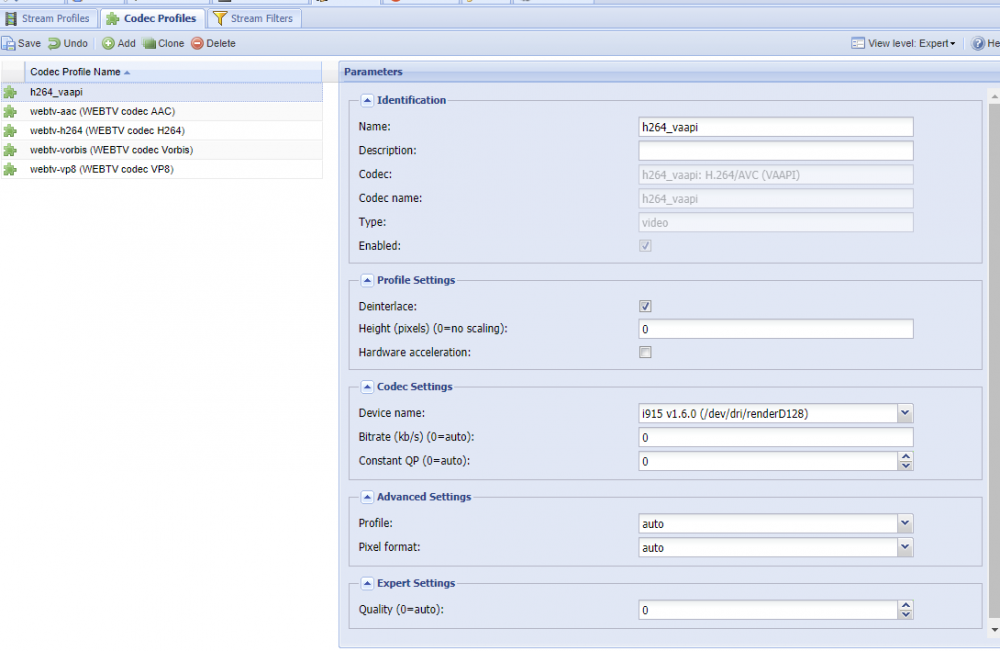Screen dimensions: 1000x651
Task: Switch to the Stream Filters tab
Action: [254, 18]
